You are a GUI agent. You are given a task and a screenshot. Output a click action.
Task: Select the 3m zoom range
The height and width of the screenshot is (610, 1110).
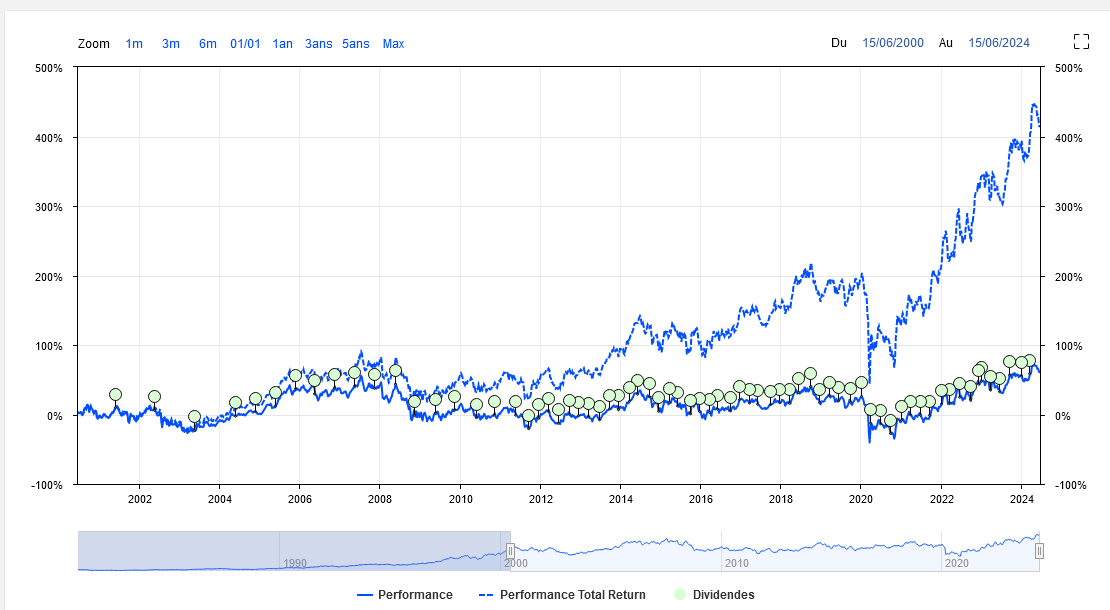coord(171,44)
